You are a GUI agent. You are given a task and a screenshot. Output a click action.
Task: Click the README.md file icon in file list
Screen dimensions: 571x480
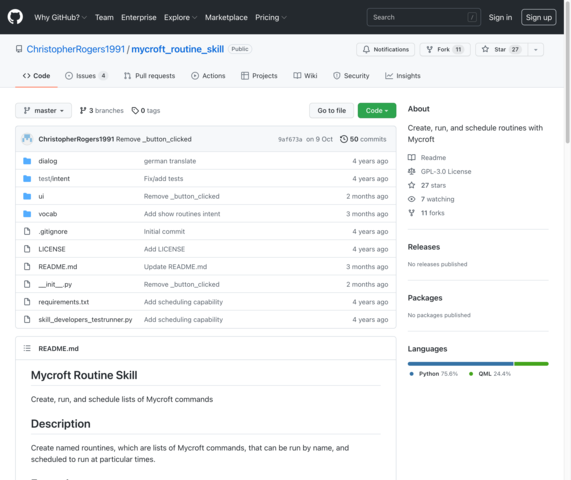tap(27, 267)
